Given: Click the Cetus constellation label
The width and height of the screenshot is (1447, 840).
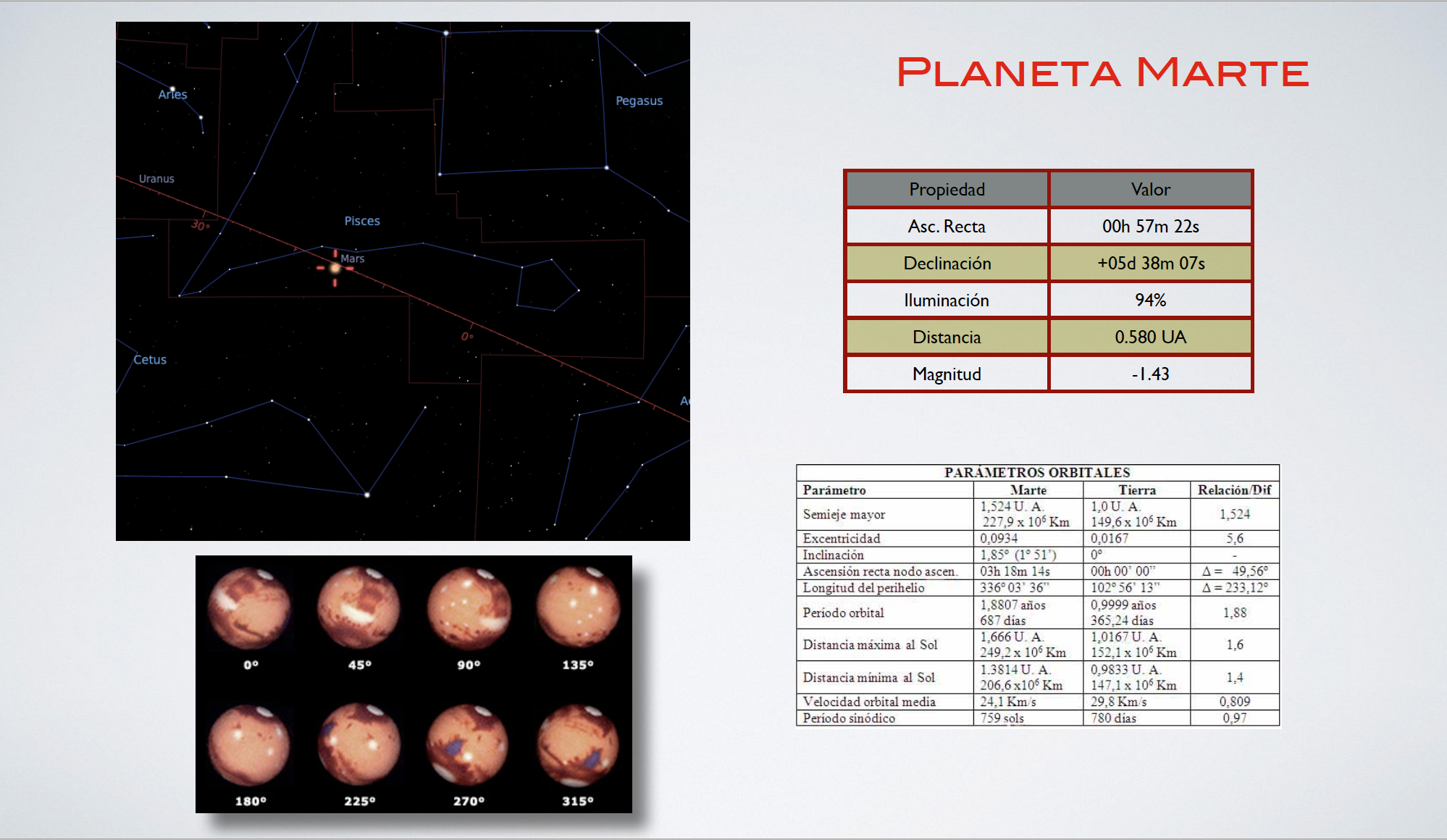Looking at the screenshot, I should (x=150, y=360).
